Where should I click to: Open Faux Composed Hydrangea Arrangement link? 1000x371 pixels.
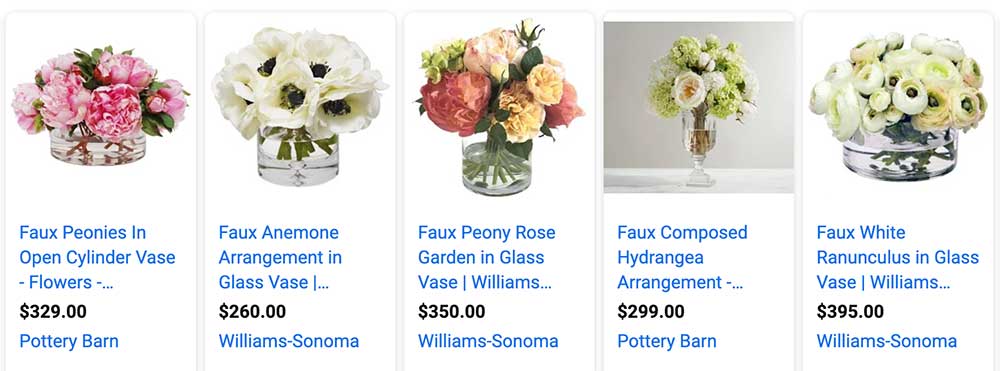click(x=682, y=258)
